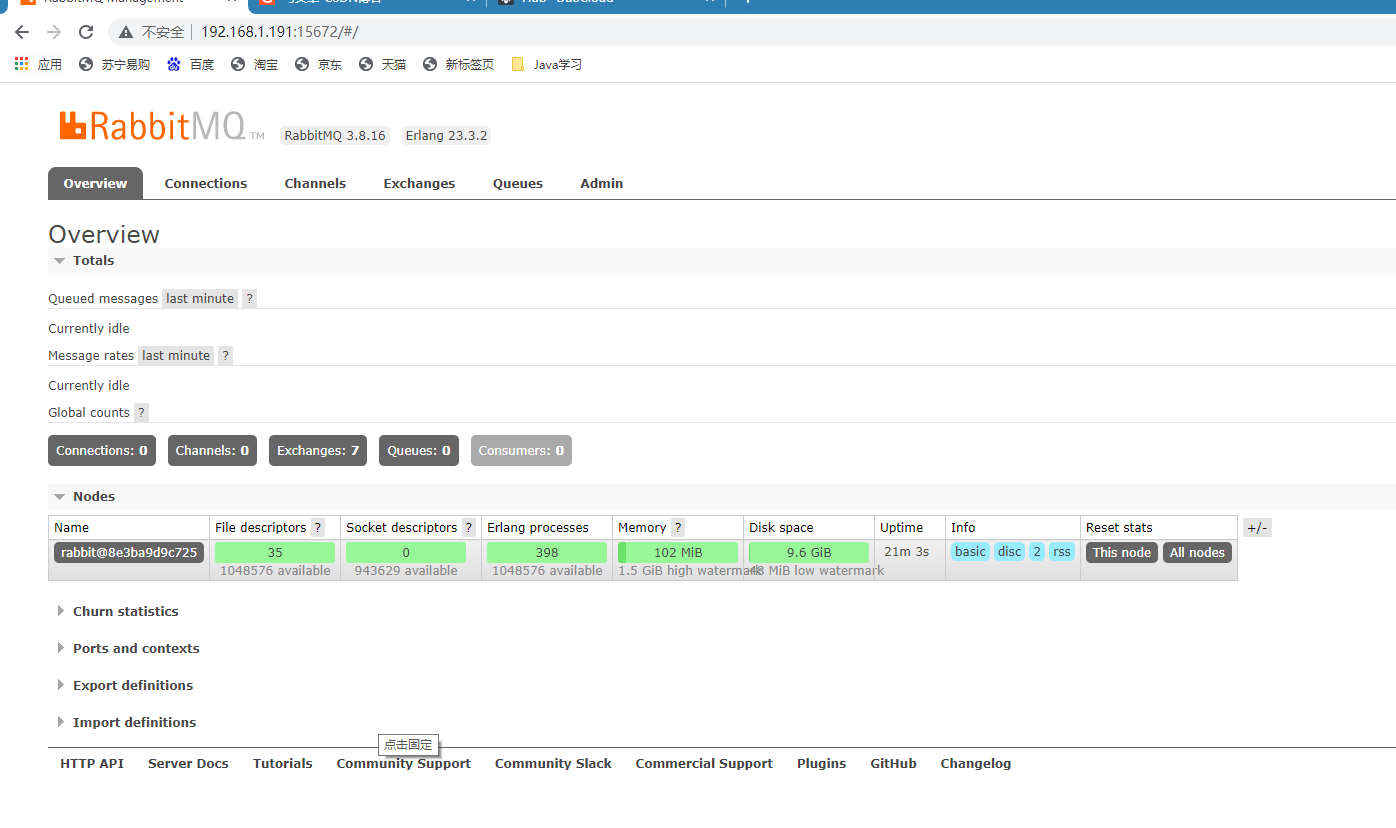
Task: Click the Channels: 0 count button
Action: [x=212, y=450]
